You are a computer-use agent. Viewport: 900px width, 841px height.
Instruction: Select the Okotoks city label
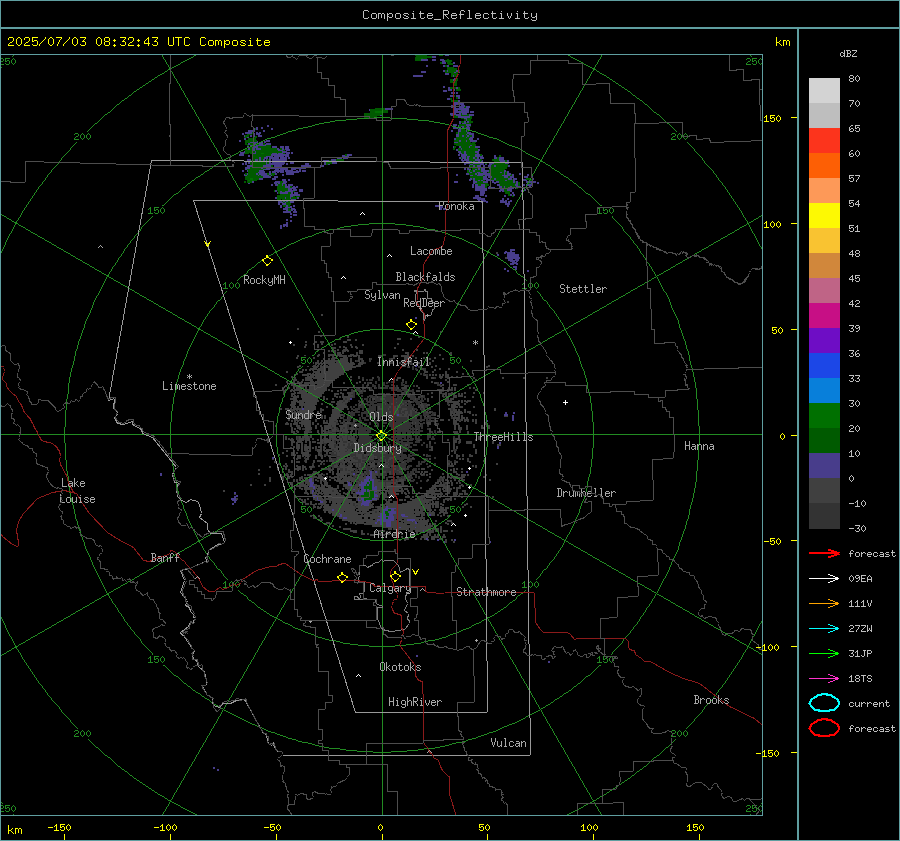click(400, 667)
